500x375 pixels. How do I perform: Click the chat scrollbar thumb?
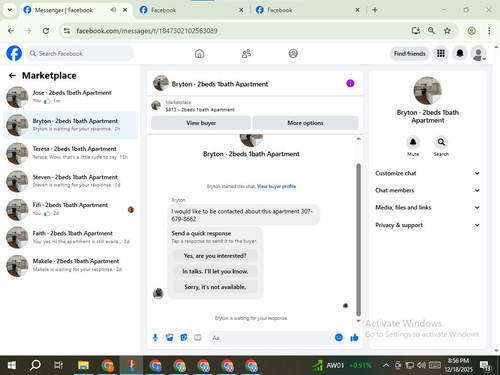pos(358,240)
